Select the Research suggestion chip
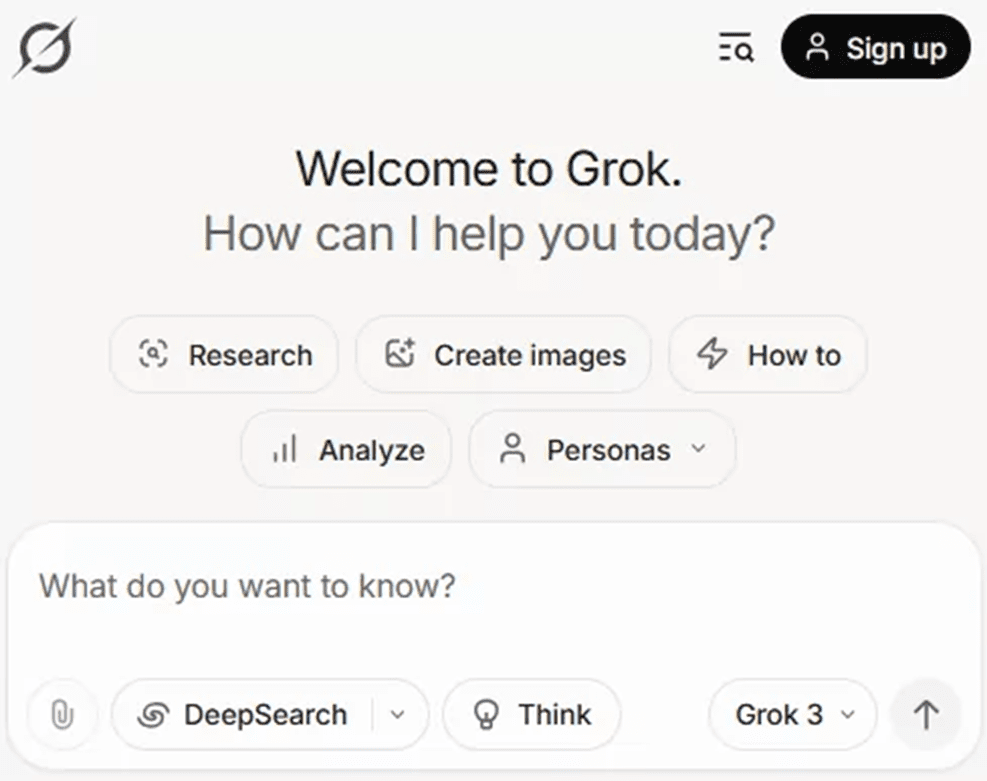The image size is (987, 781). 224,355
